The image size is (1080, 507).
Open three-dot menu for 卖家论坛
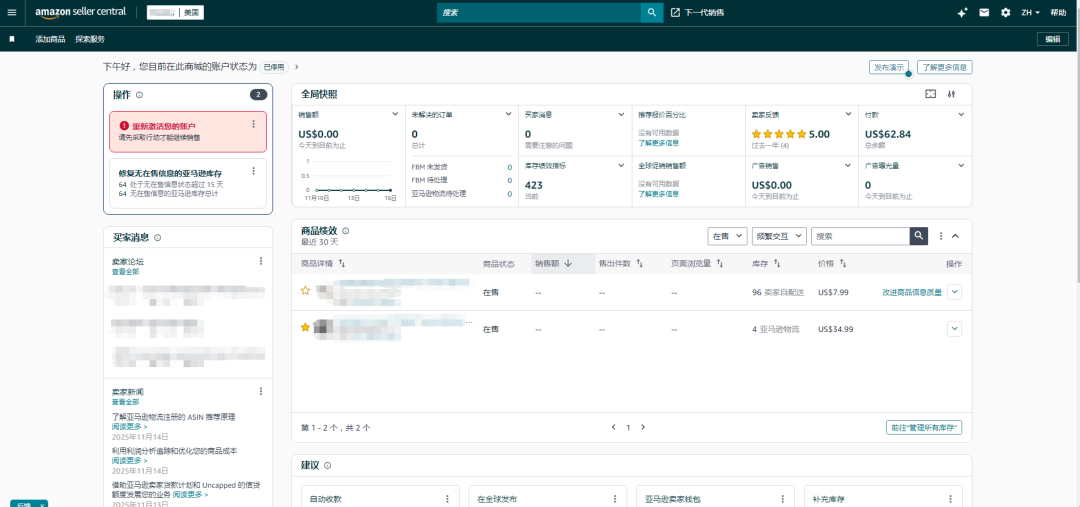pos(261,261)
